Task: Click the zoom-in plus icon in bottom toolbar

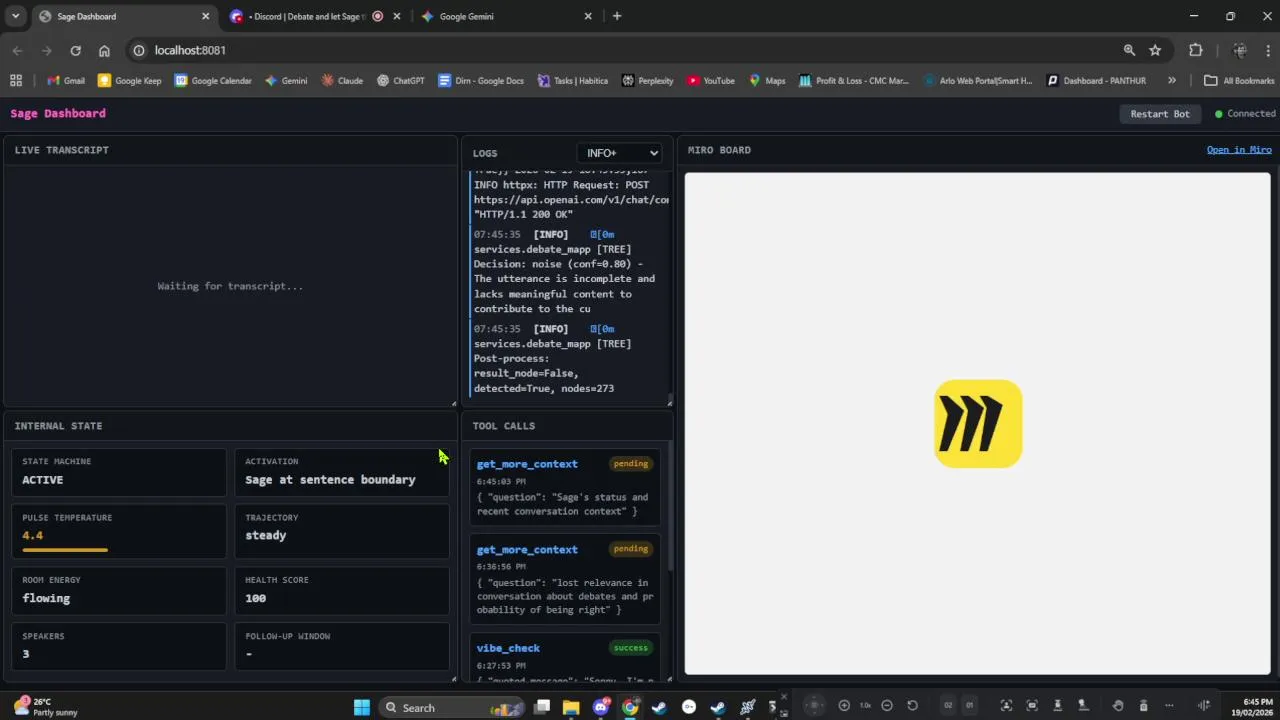Action: 844,706
